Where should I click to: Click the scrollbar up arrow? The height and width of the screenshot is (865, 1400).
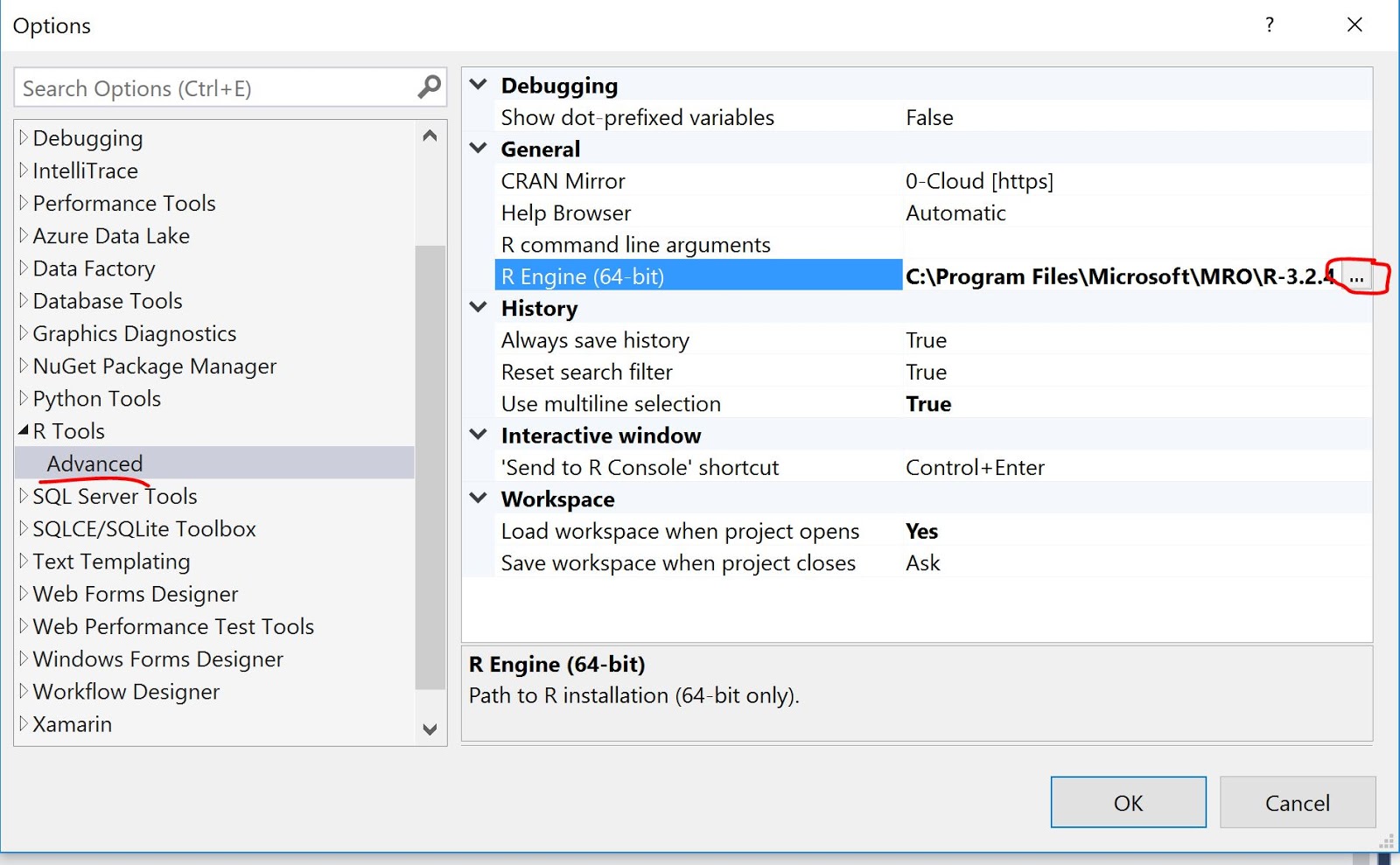click(430, 135)
